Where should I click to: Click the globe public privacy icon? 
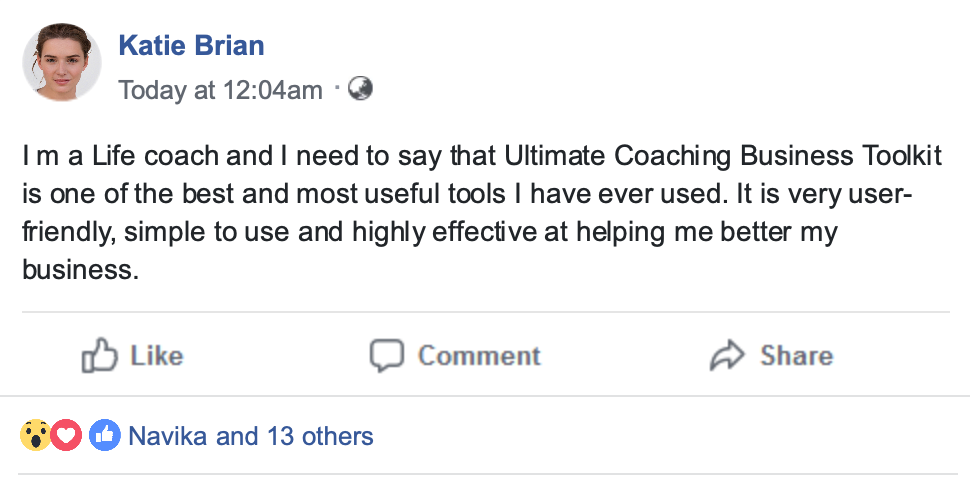point(361,89)
